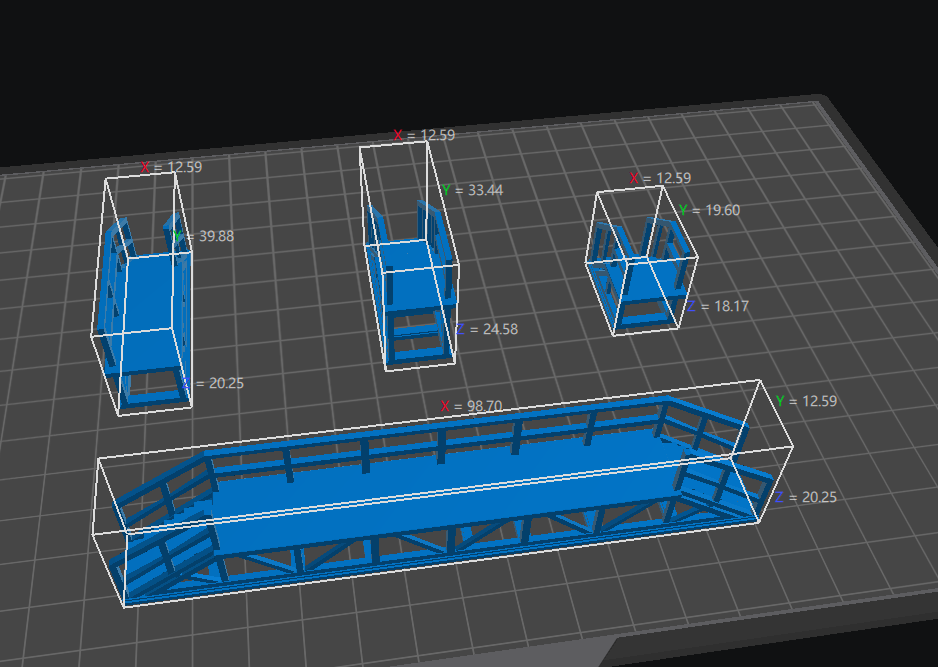Click the 'Z = 24.58' dimension label

tap(487, 329)
